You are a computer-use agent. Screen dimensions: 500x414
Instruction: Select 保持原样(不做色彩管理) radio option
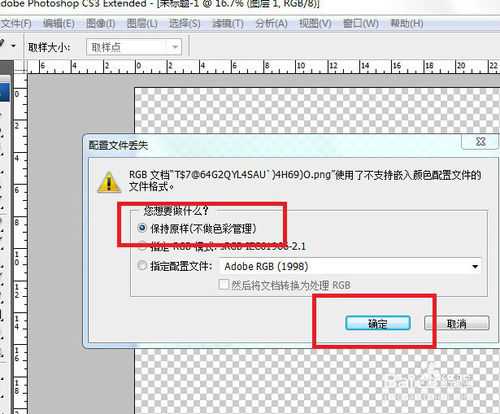click(142, 228)
